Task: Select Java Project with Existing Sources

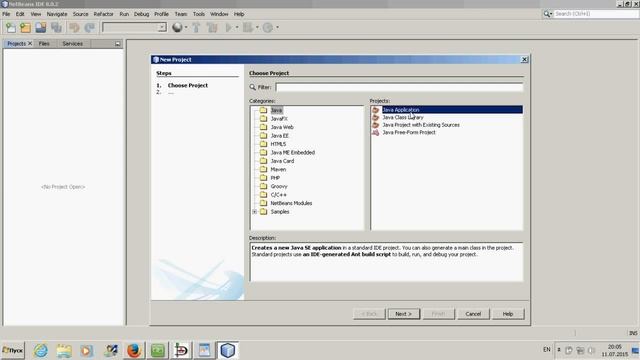Action: point(420,125)
